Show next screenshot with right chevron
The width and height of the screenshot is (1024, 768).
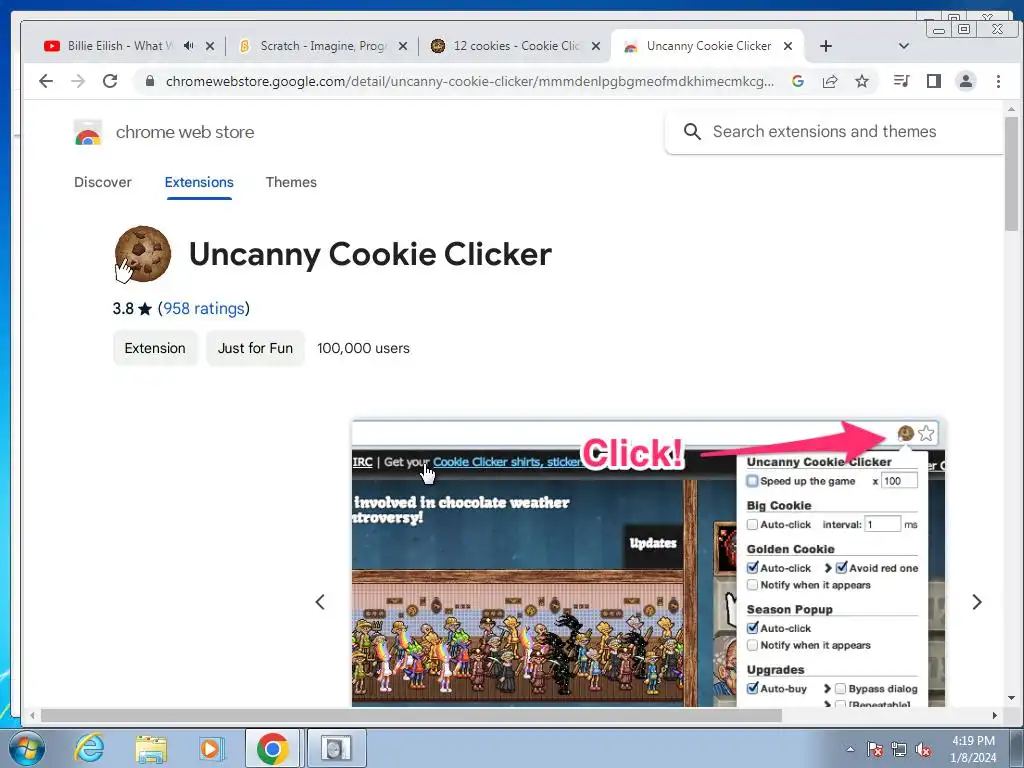pos(977,602)
